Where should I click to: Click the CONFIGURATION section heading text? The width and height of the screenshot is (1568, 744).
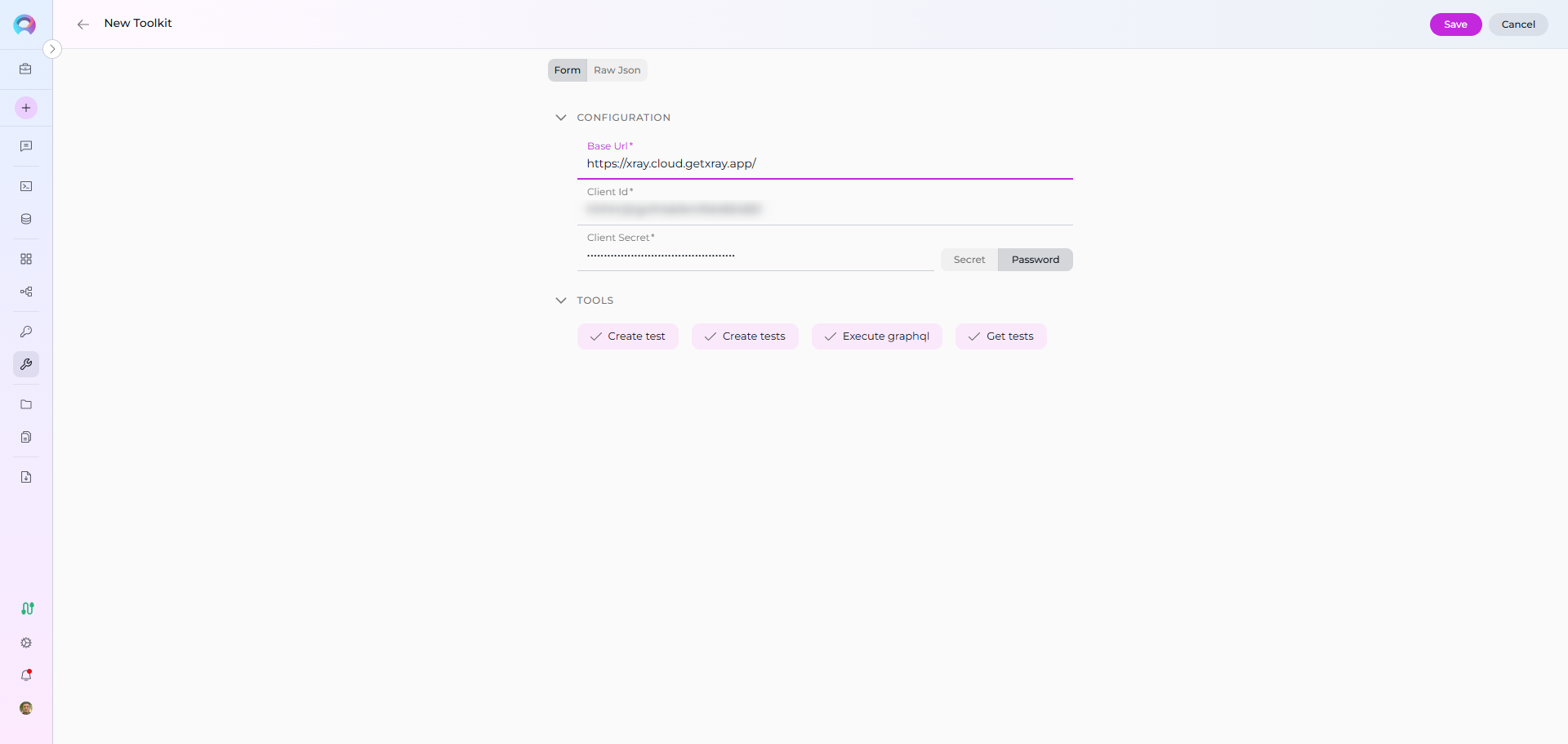(624, 118)
